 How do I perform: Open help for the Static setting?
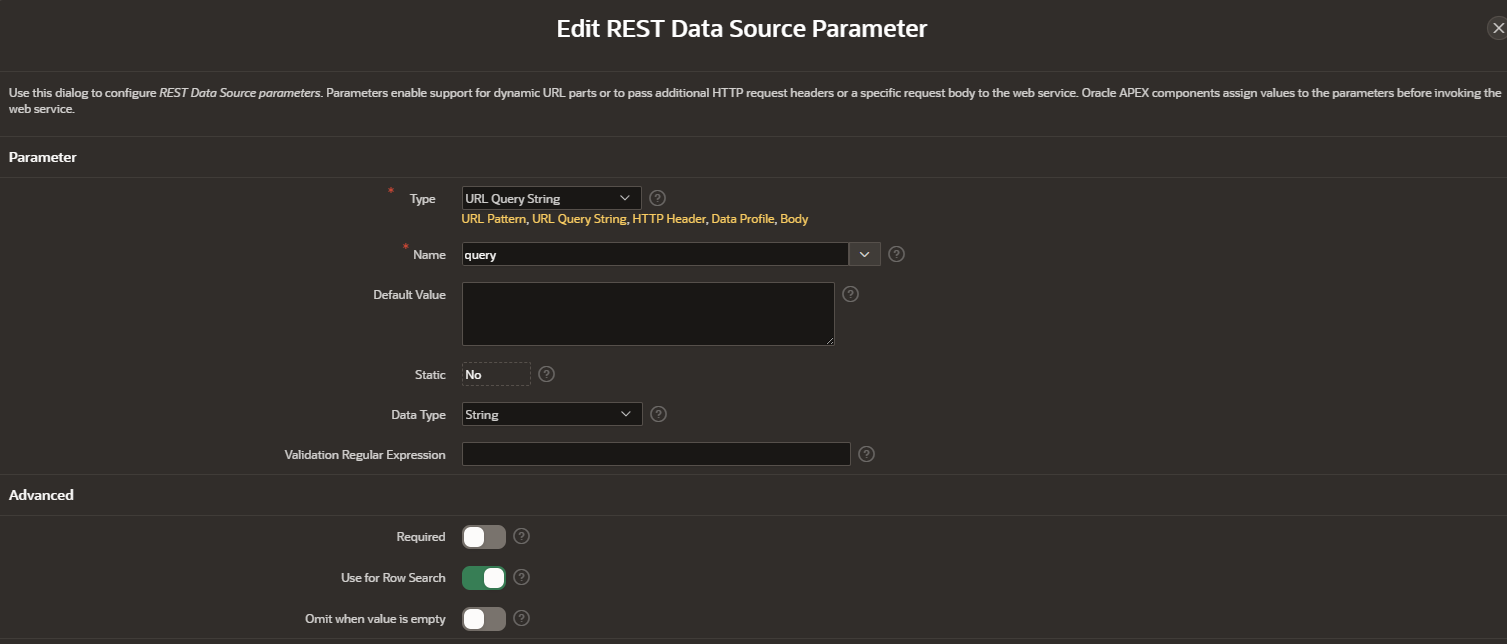pos(546,373)
